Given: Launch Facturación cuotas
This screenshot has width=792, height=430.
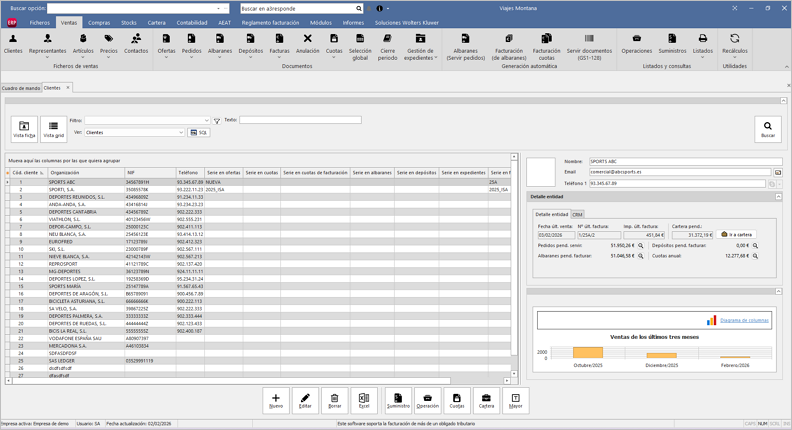Looking at the screenshot, I should tap(547, 47).
